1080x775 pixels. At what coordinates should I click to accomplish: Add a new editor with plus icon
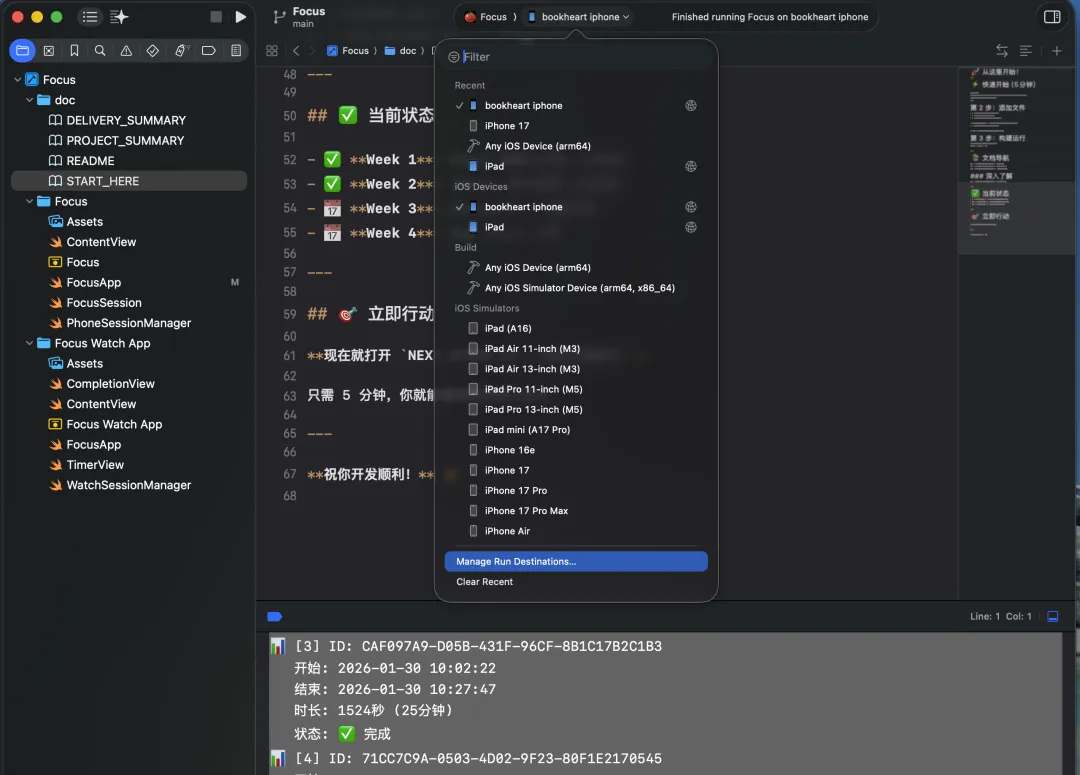[1057, 50]
